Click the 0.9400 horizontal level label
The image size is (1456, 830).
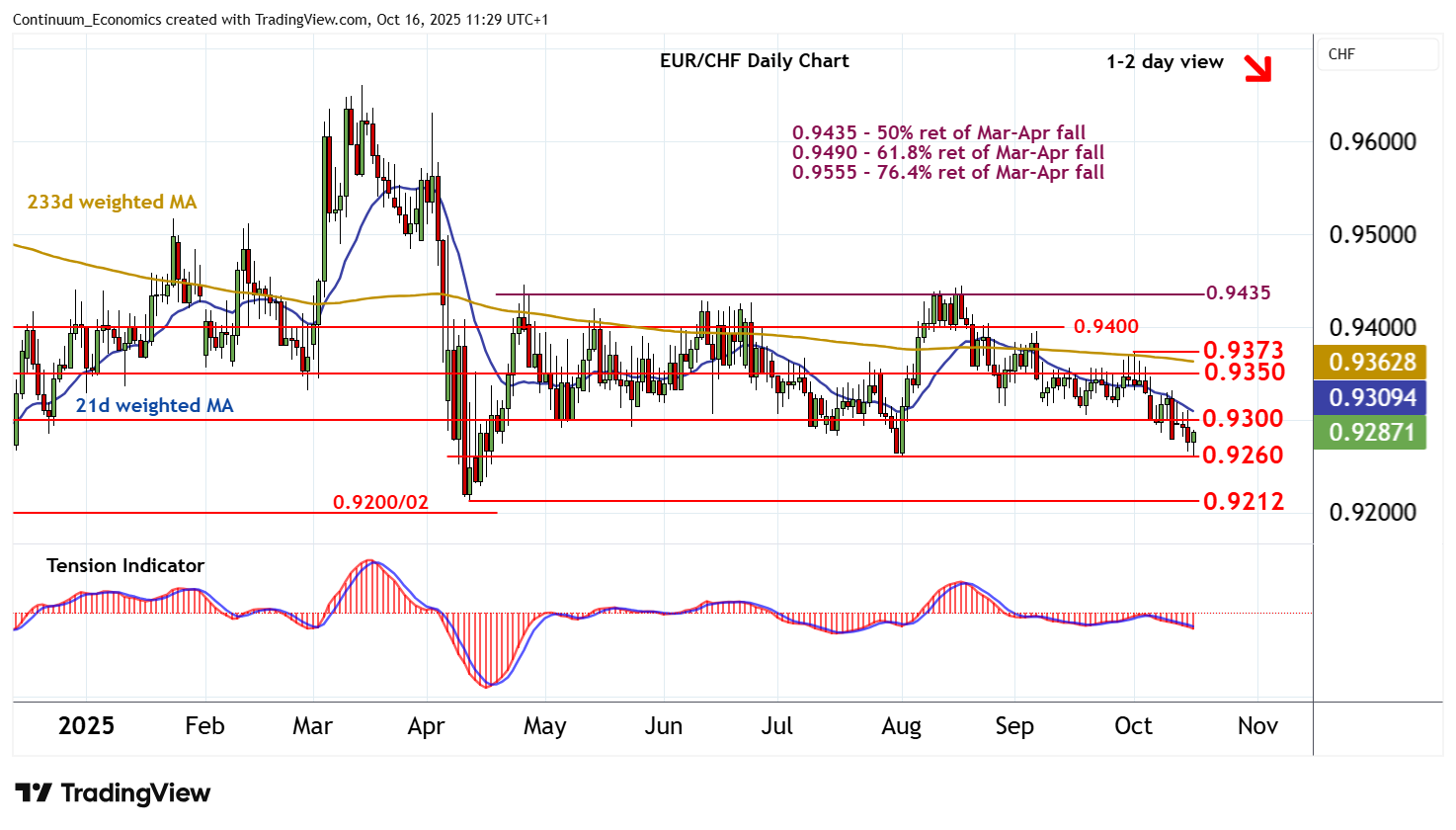[x=1105, y=327]
